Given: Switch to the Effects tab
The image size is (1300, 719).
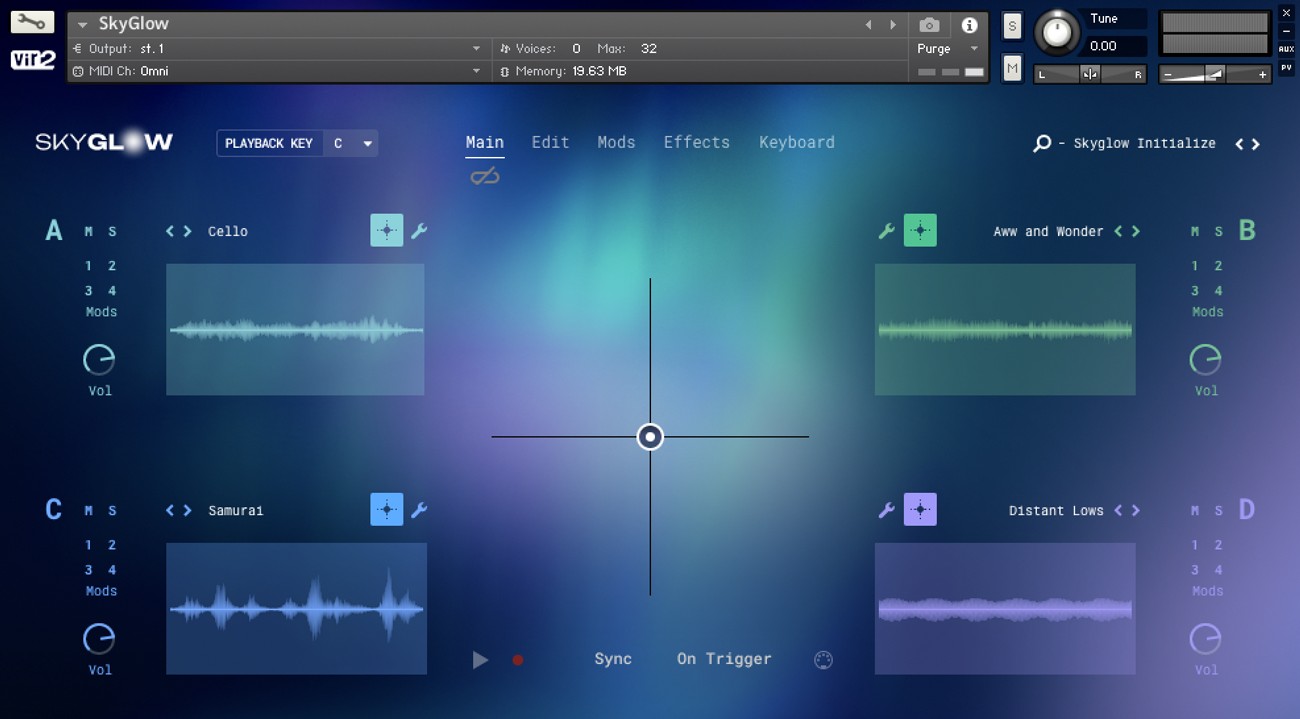Looking at the screenshot, I should pyautogui.click(x=696, y=142).
